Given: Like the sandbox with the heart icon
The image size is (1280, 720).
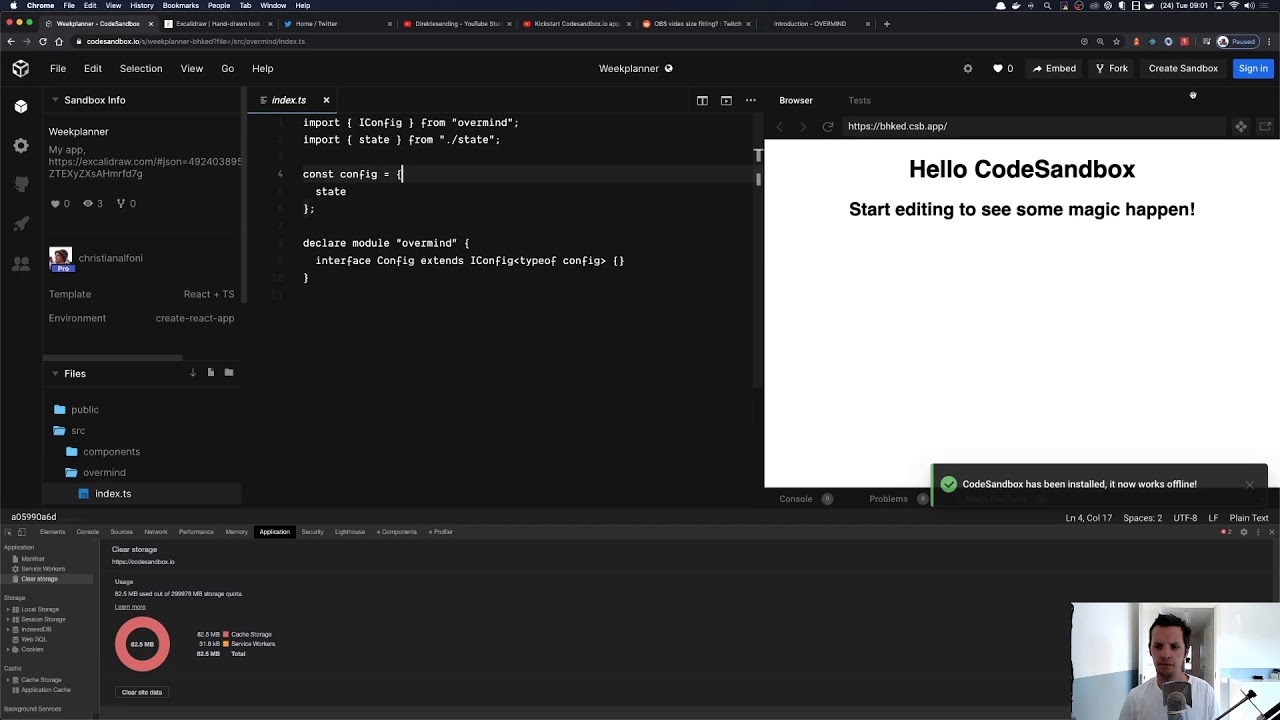Looking at the screenshot, I should [997, 69].
